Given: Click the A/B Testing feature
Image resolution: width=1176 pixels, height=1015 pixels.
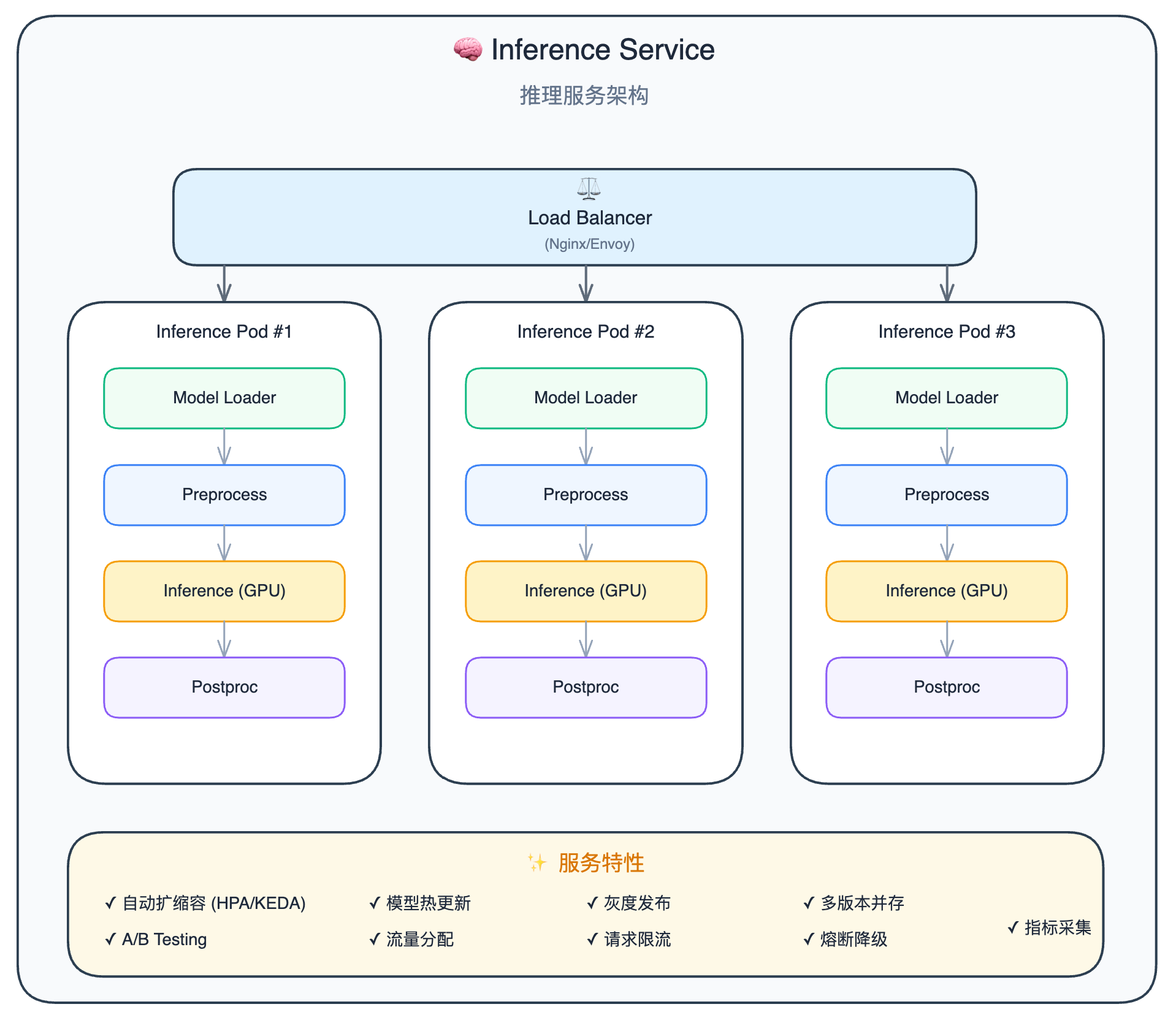Looking at the screenshot, I should pyautogui.click(x=156, y=939).
